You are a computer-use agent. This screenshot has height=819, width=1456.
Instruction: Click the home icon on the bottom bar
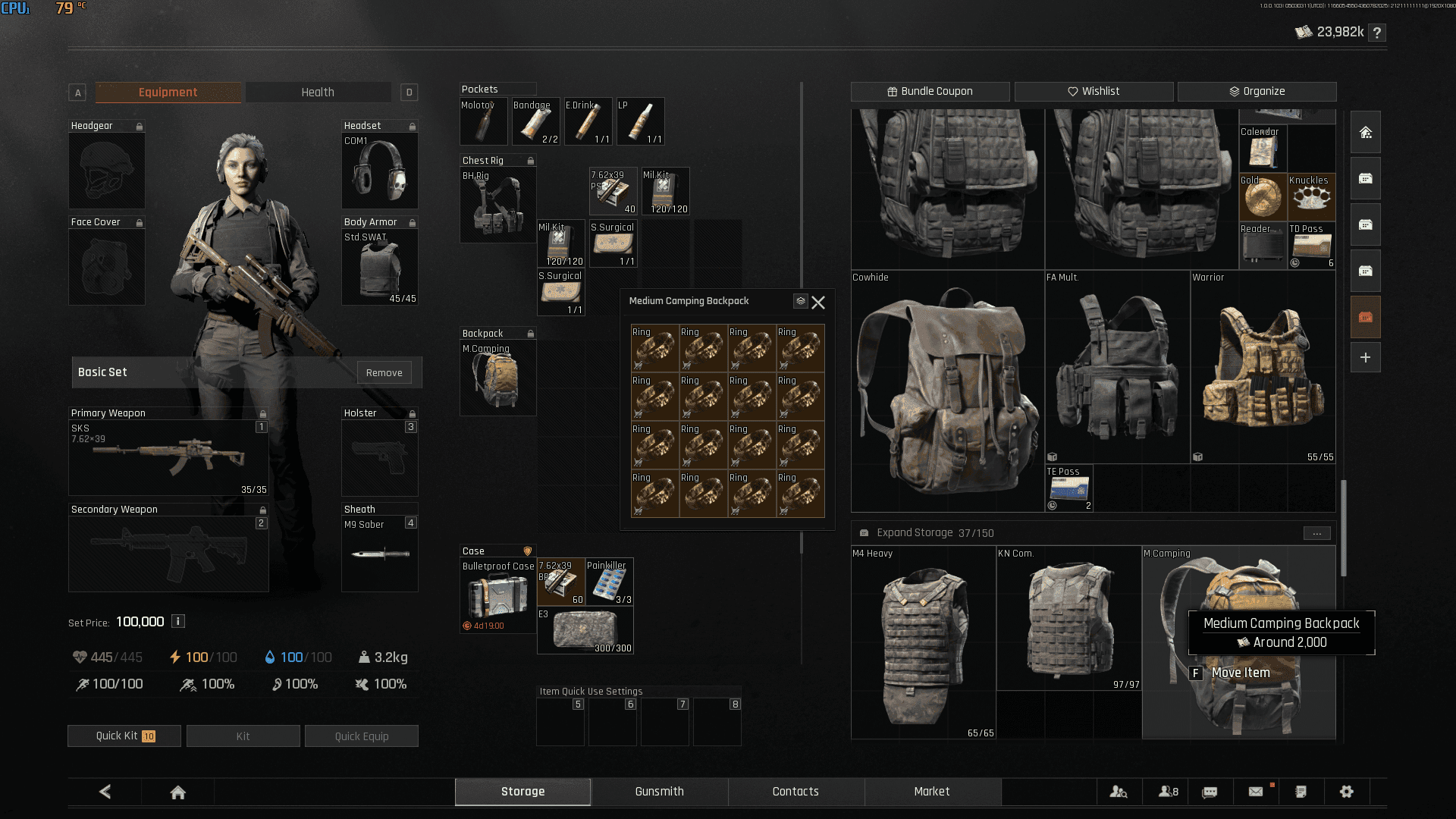tap(177, 791)
